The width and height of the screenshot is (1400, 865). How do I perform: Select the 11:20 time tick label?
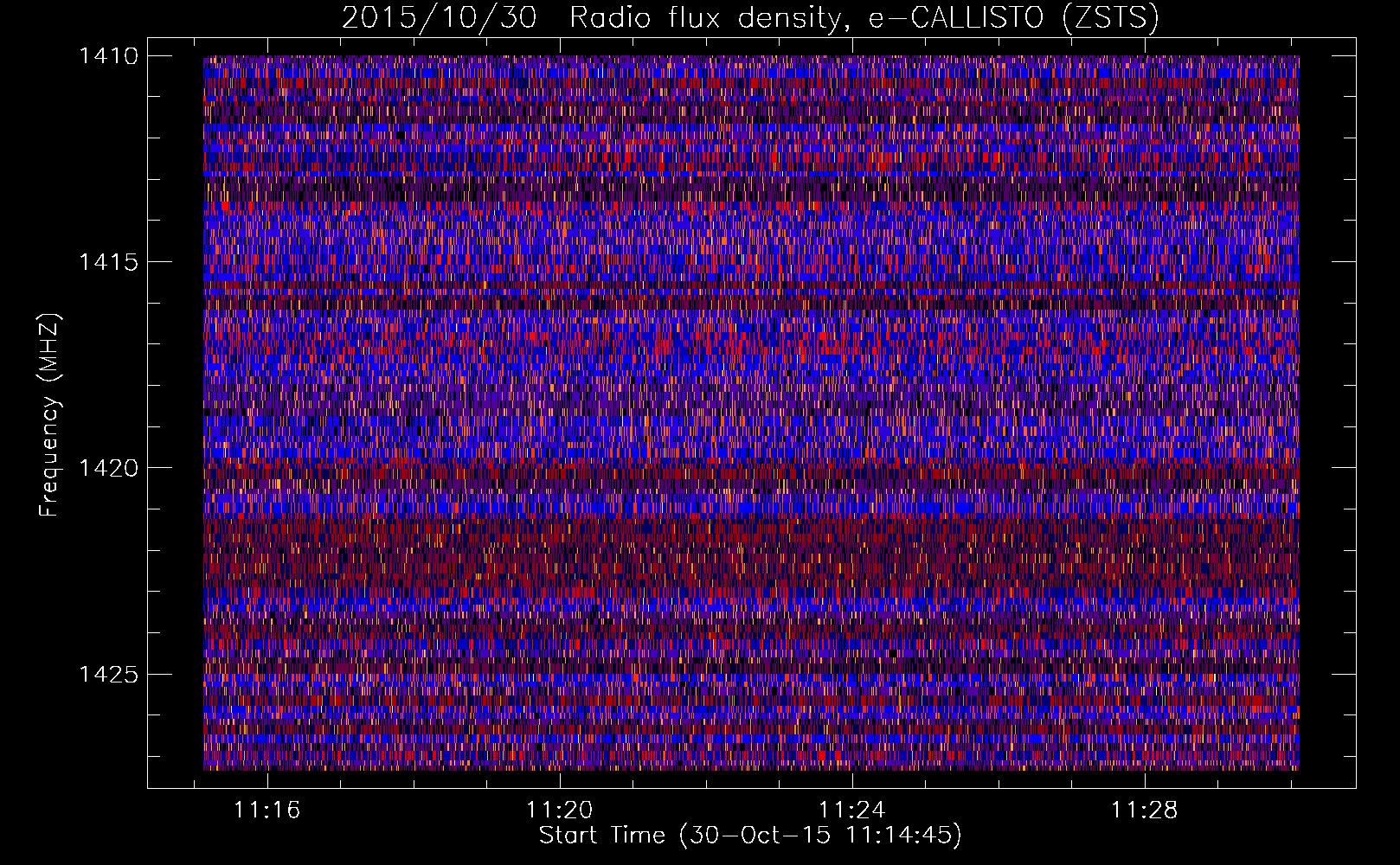coord(560,810)
